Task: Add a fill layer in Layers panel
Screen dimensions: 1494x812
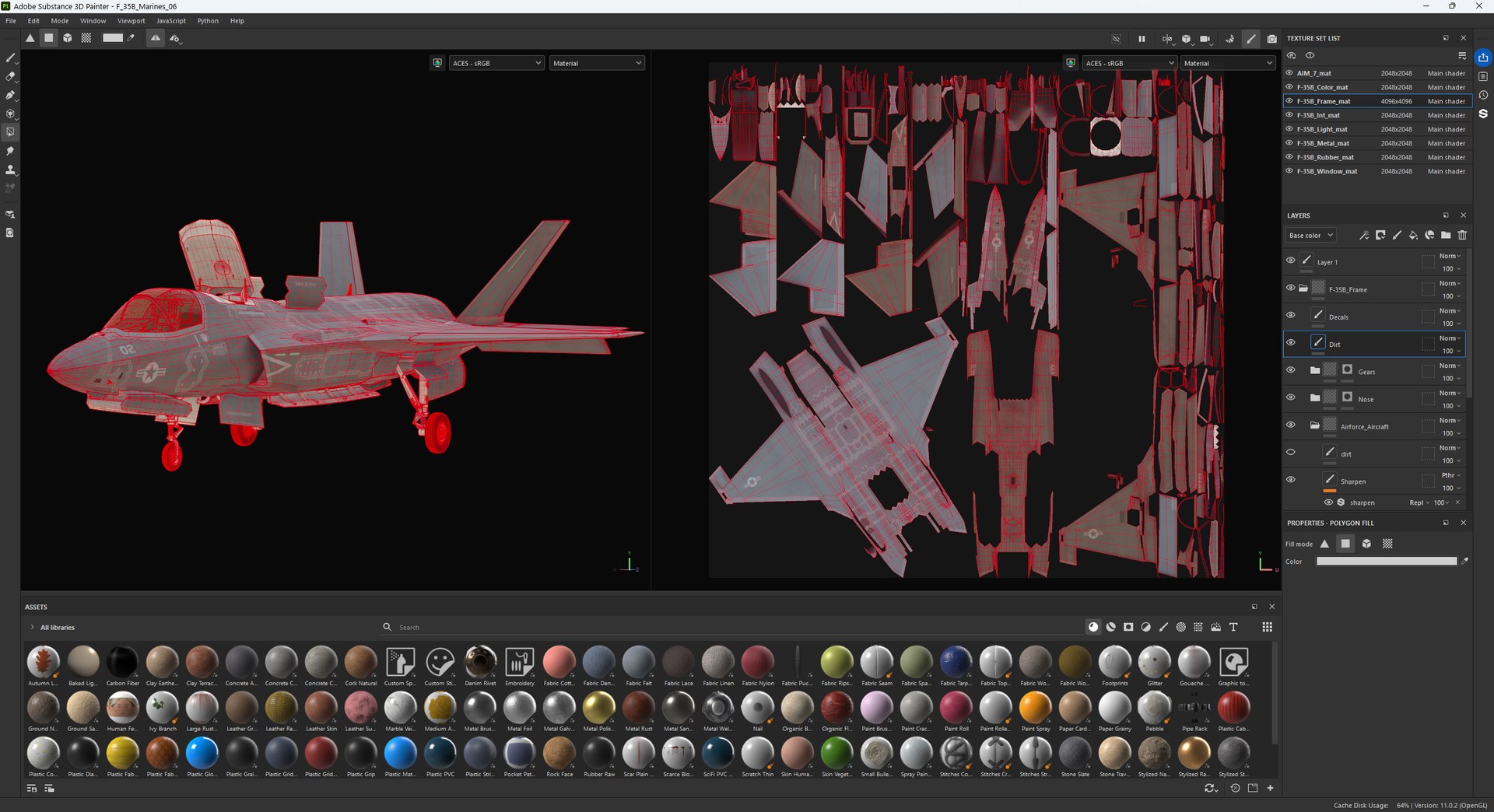Action: pos(1413,235)
